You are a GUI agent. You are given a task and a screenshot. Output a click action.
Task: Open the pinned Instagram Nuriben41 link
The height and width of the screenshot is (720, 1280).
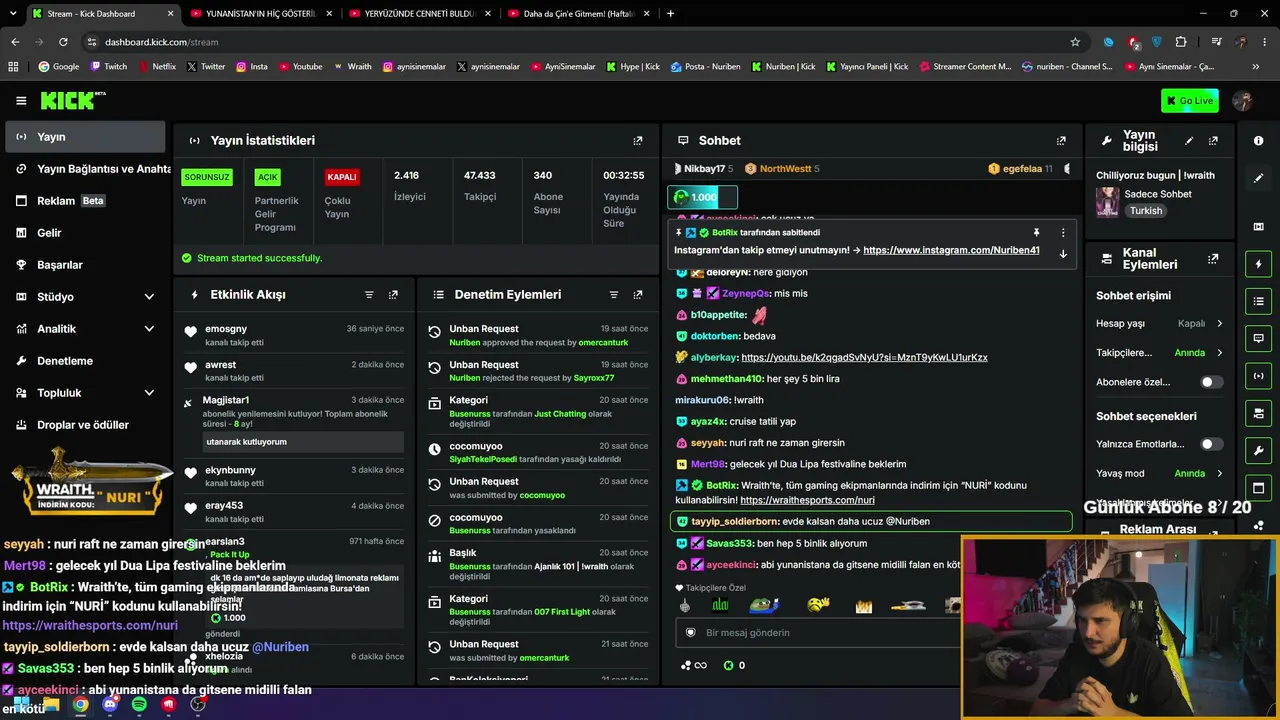[x=951, y=250]
